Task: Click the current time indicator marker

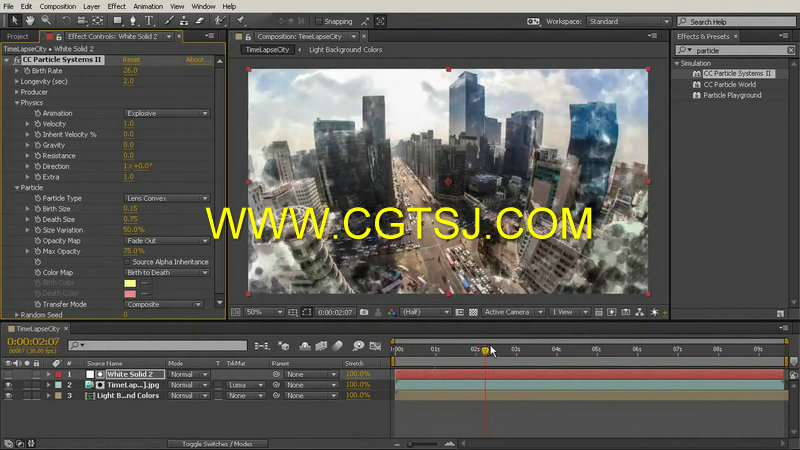Action: point(485,350)
